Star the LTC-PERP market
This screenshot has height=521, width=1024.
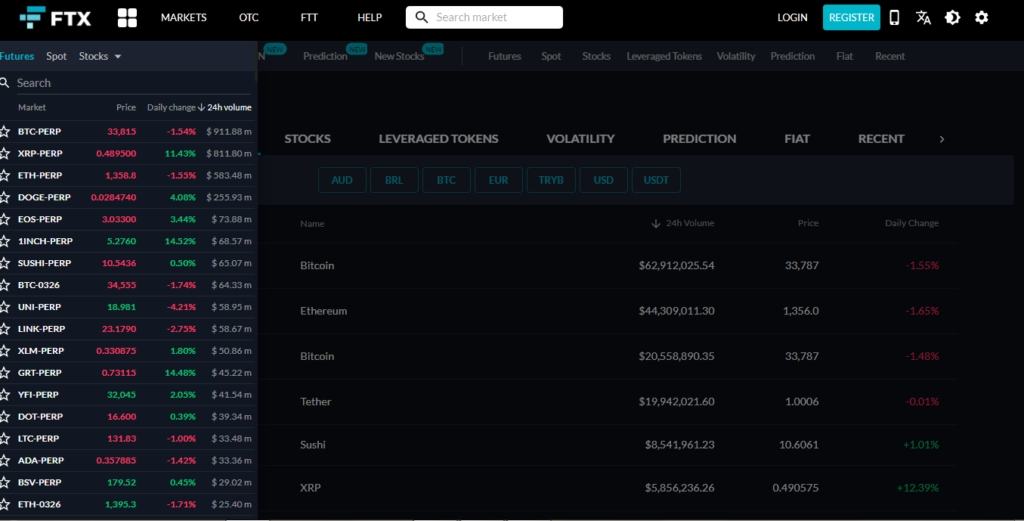[x=5, y=438]
